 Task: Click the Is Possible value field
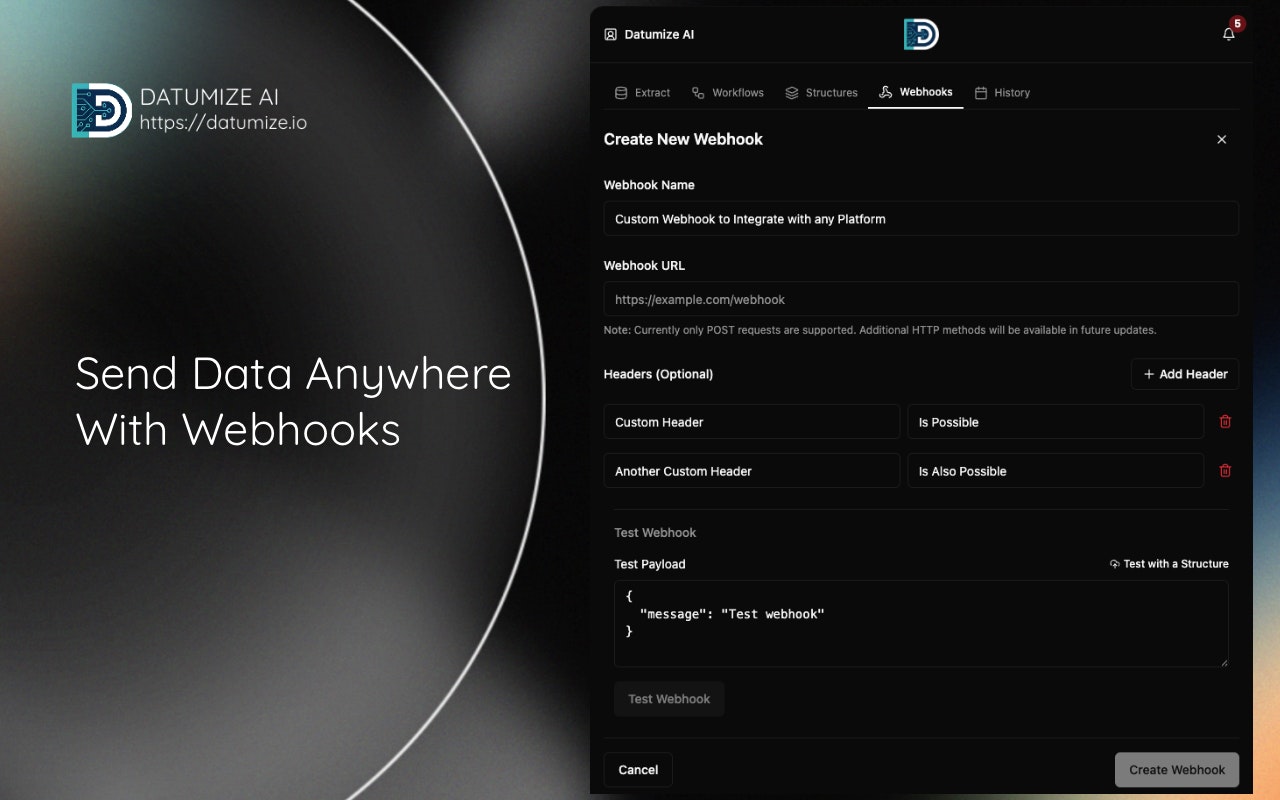click(x=1056, y=422)
